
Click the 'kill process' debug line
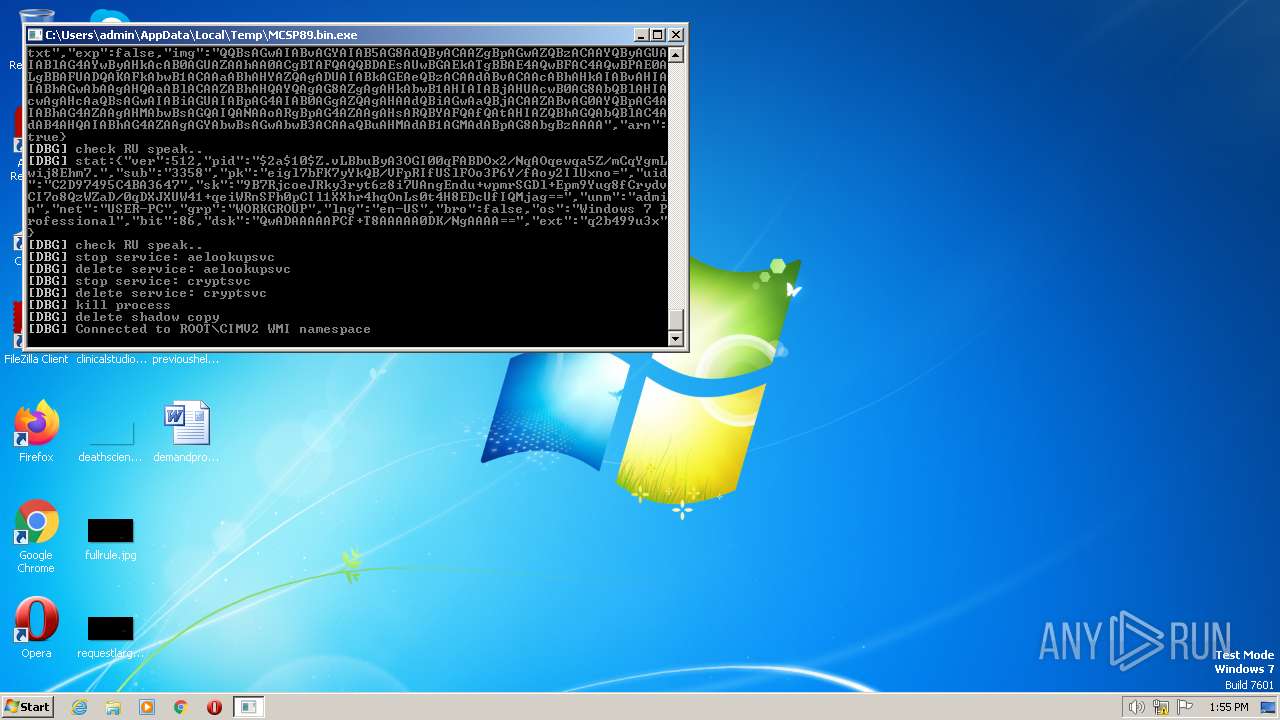100,305
